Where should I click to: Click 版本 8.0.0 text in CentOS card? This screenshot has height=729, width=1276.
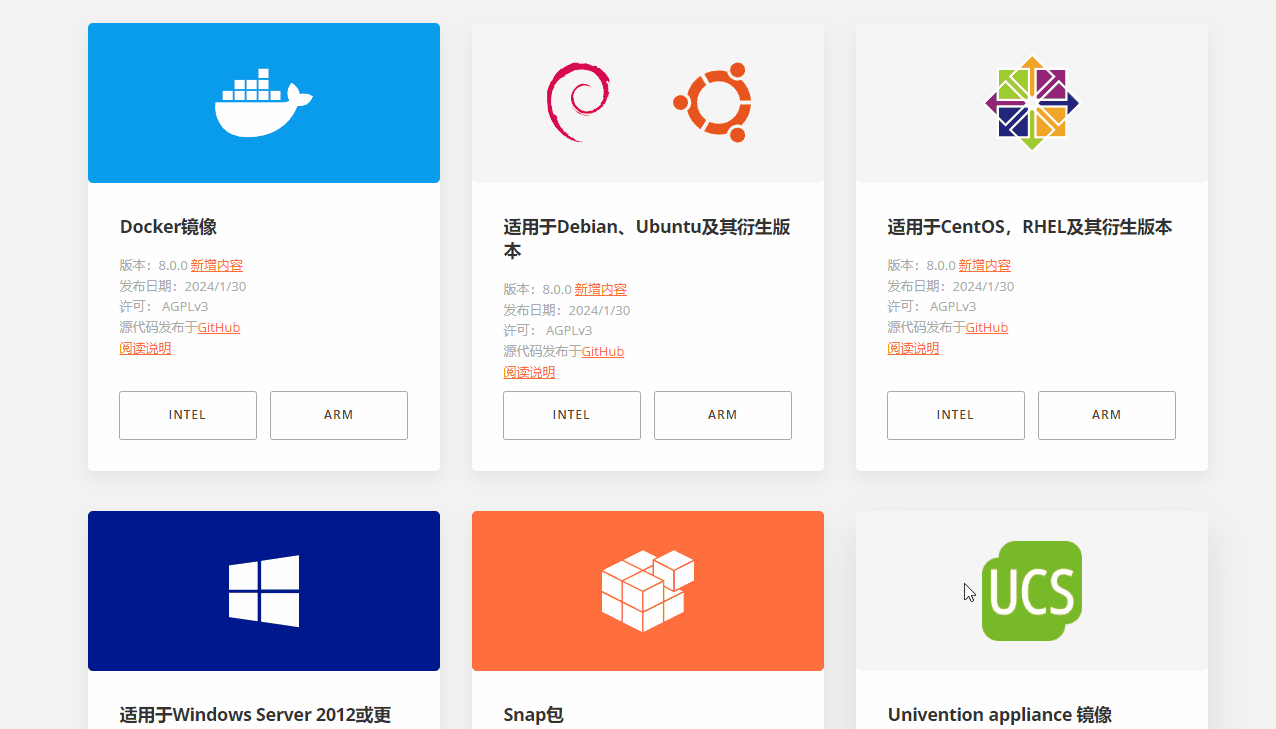pos(922,265)
